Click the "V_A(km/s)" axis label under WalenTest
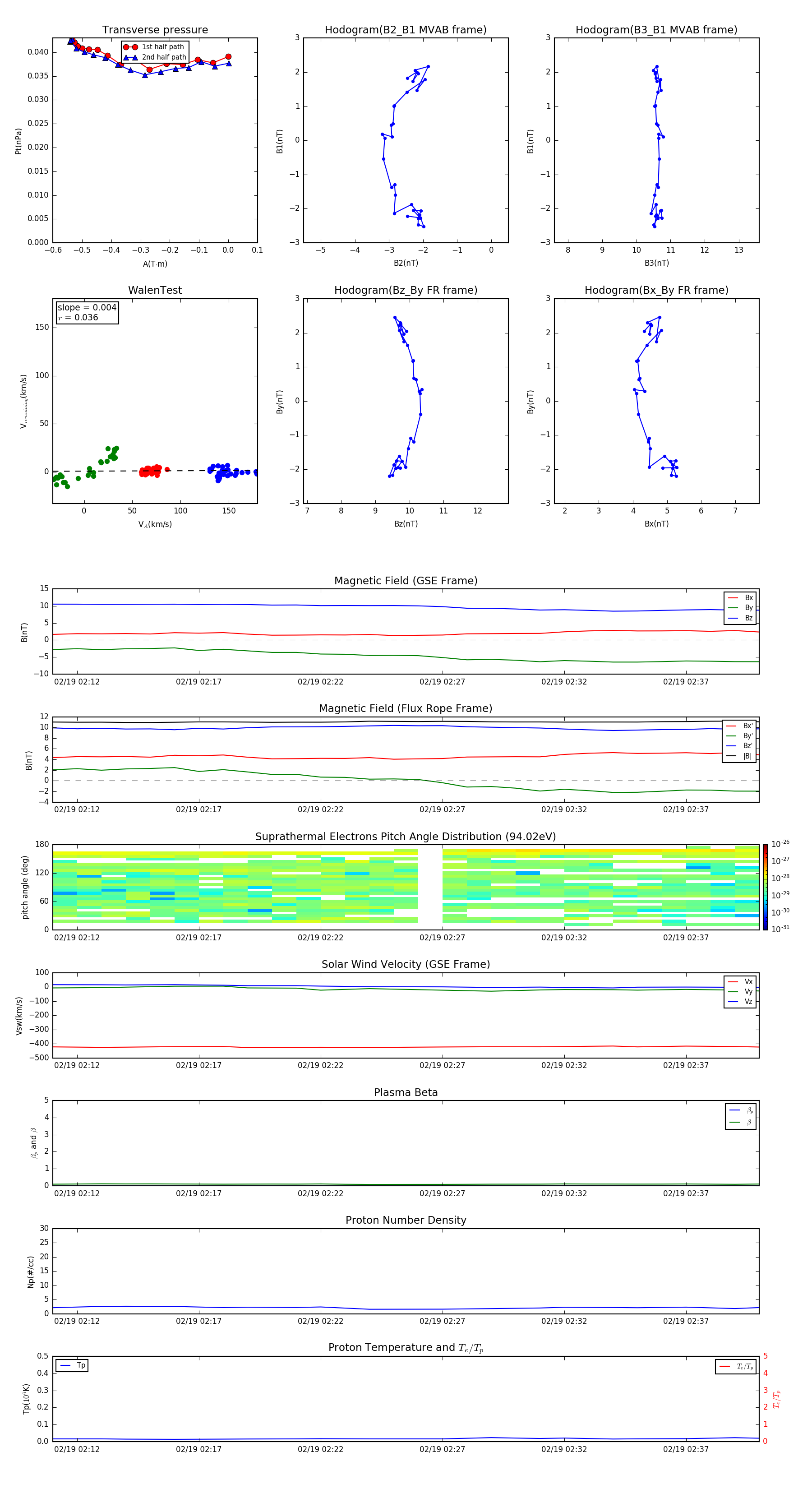Viewport: 812px width, 1489px height. pyautogui.click(x=155, y=524)
